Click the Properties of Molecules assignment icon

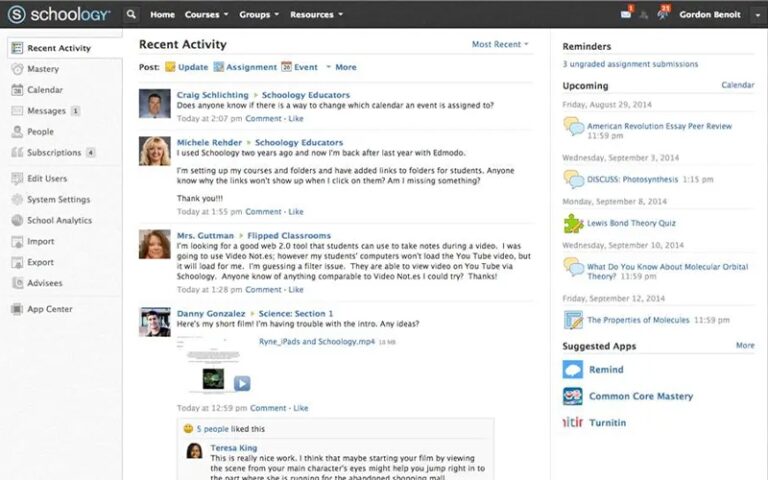click(x=573, y=320)
